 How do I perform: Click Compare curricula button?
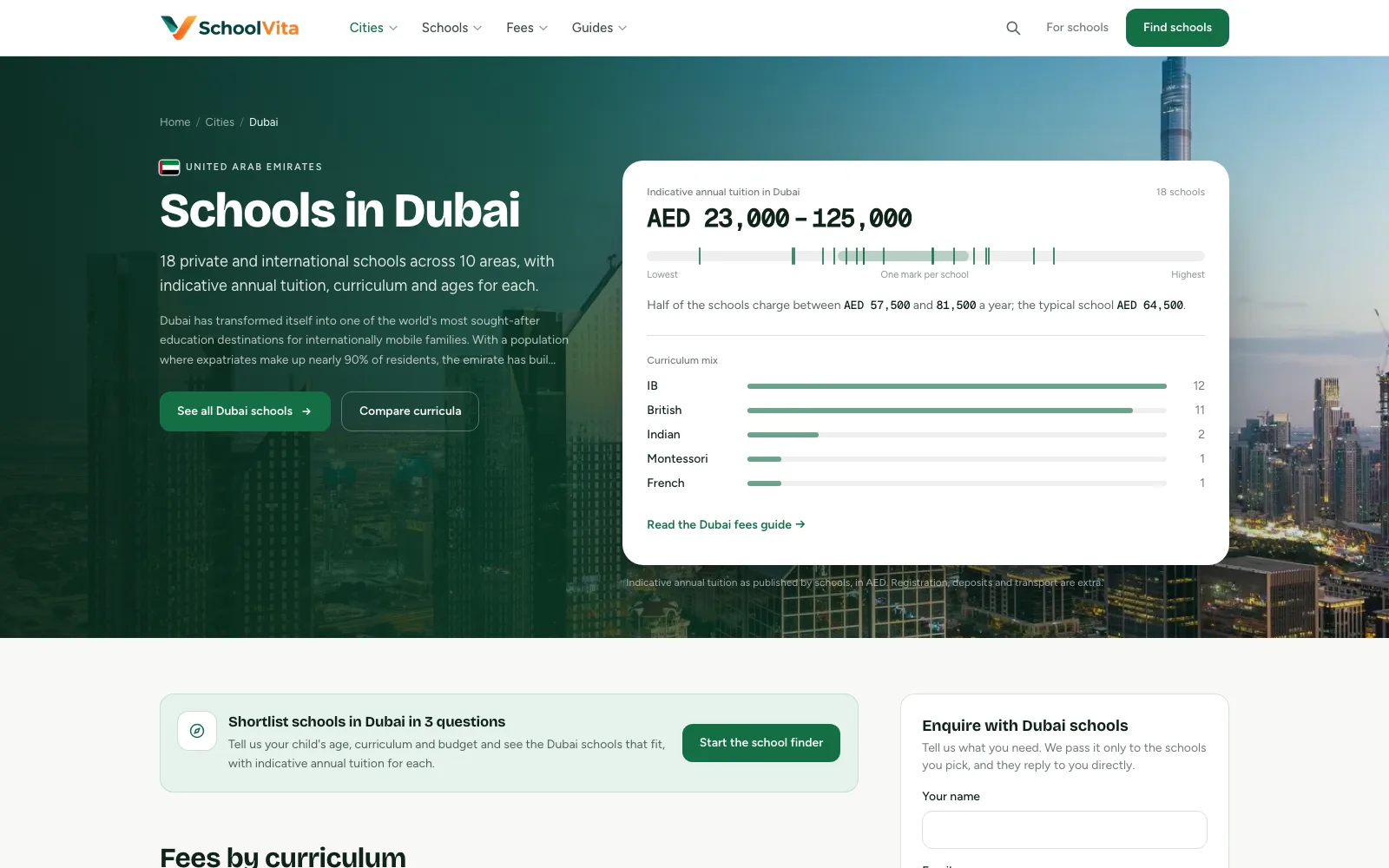pyautogui.click(x=410, y=411)
